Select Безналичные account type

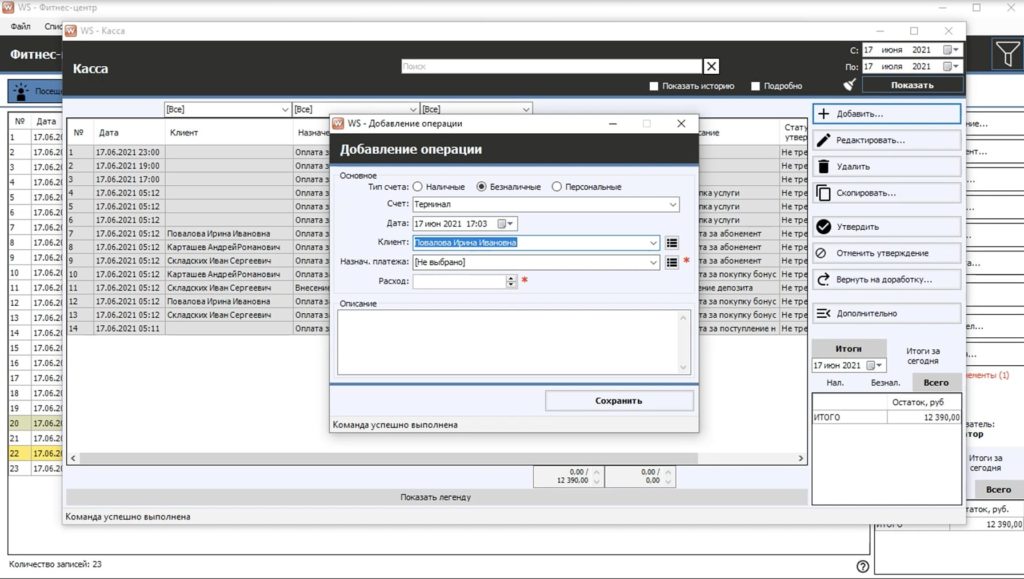tap(481, 187)
